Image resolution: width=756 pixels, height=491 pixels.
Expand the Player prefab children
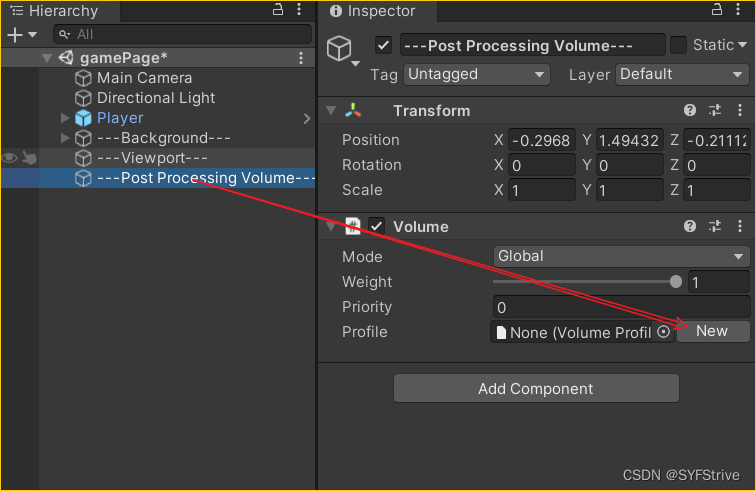point(65,118)
